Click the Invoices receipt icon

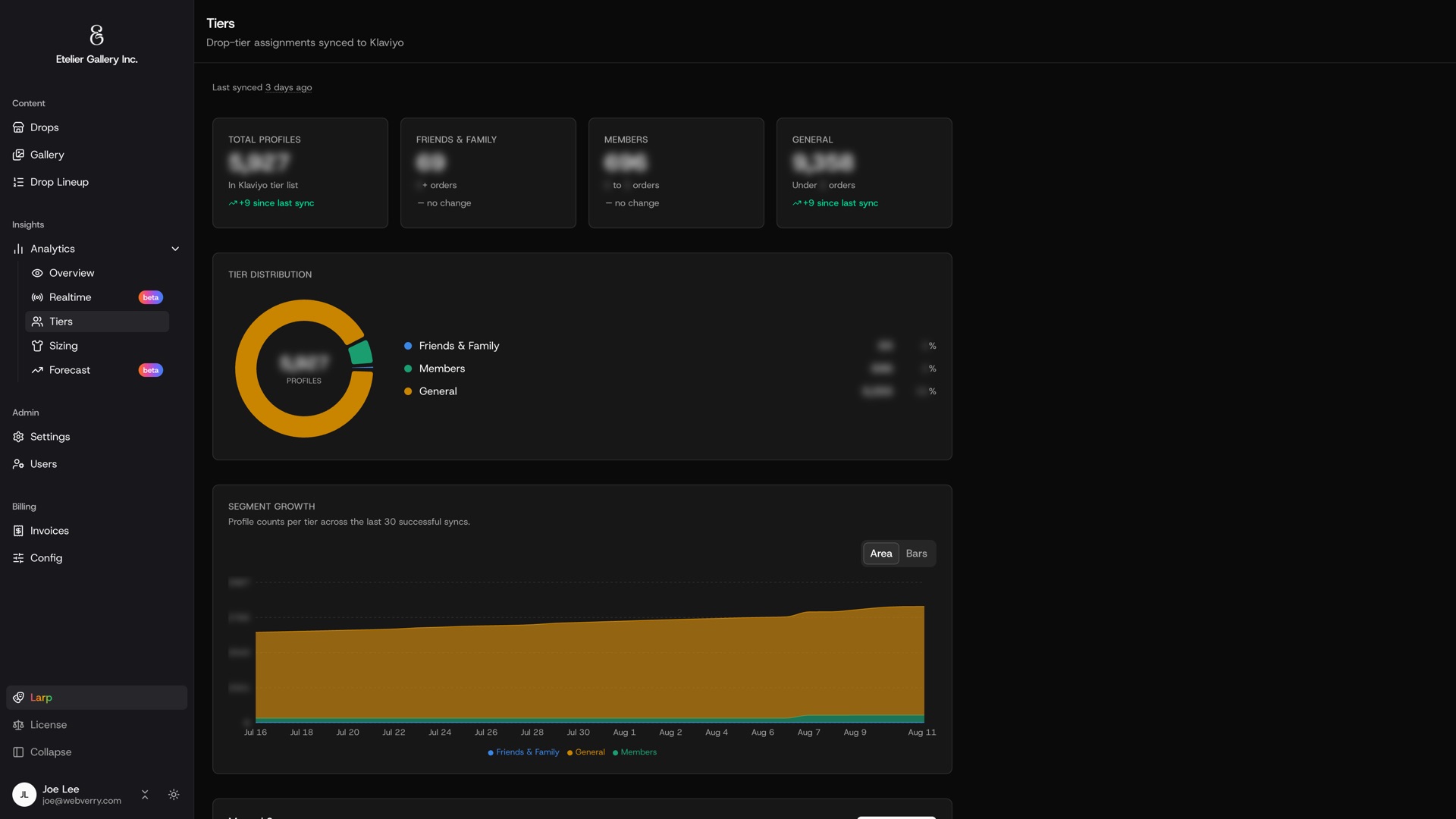pyautogui.click(x=18, y=531)
